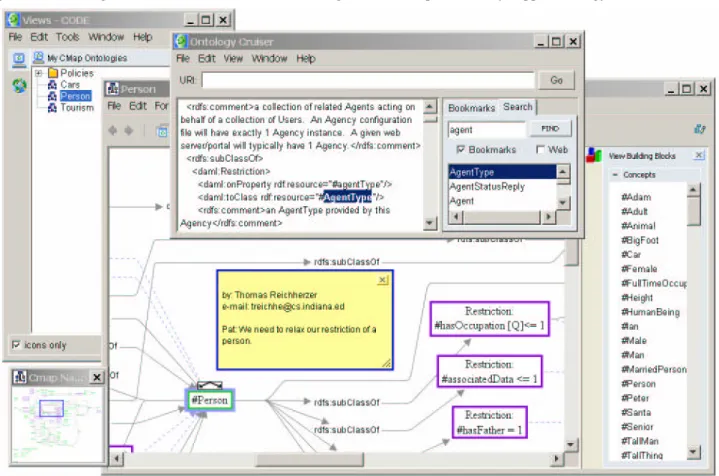The height and width of the screenshot is (476, 719).
Task: Click the Tourism ontology icon
Action: click(x=53, y=107)
